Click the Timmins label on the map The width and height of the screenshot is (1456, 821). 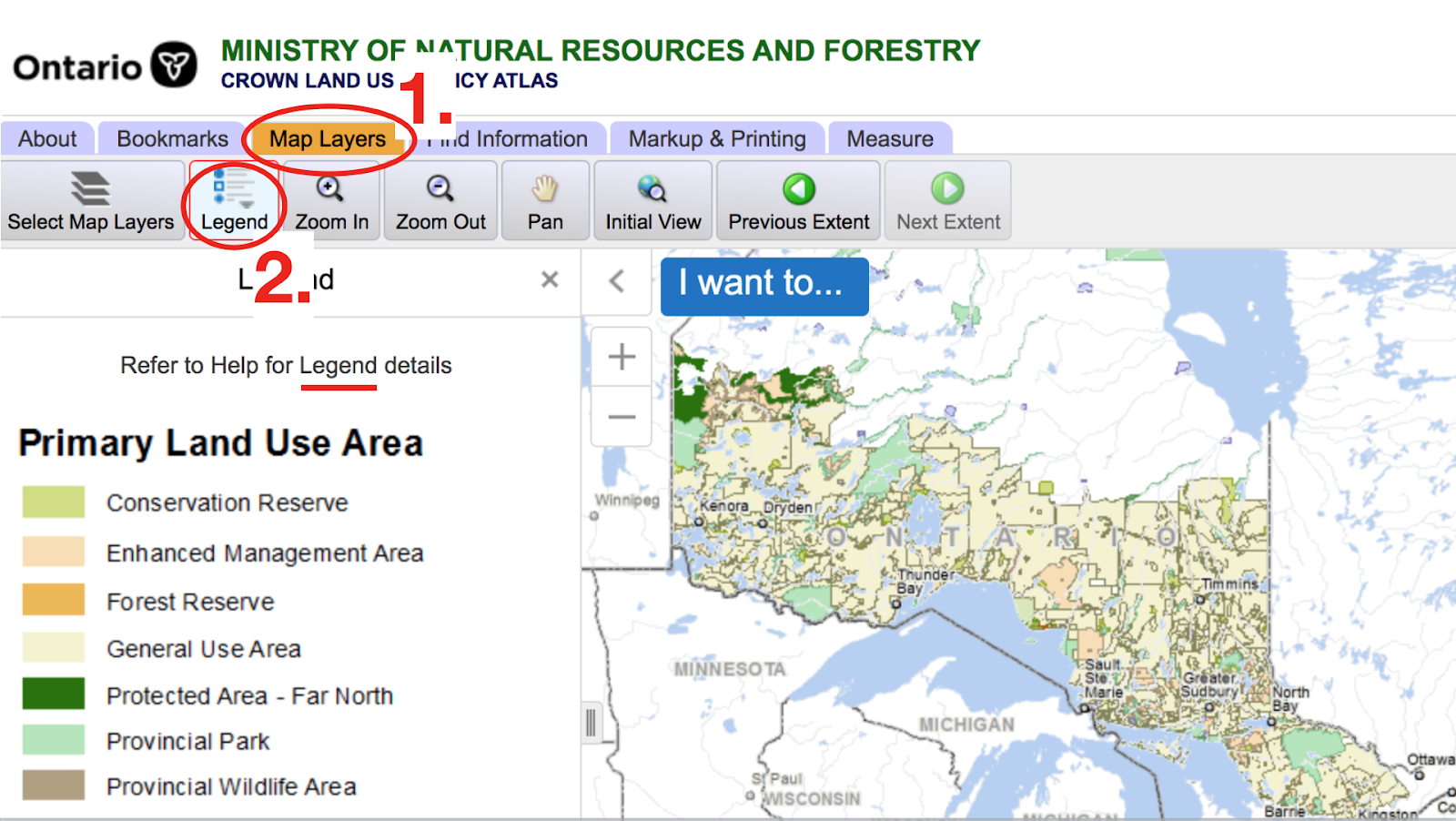(1229, 583)
